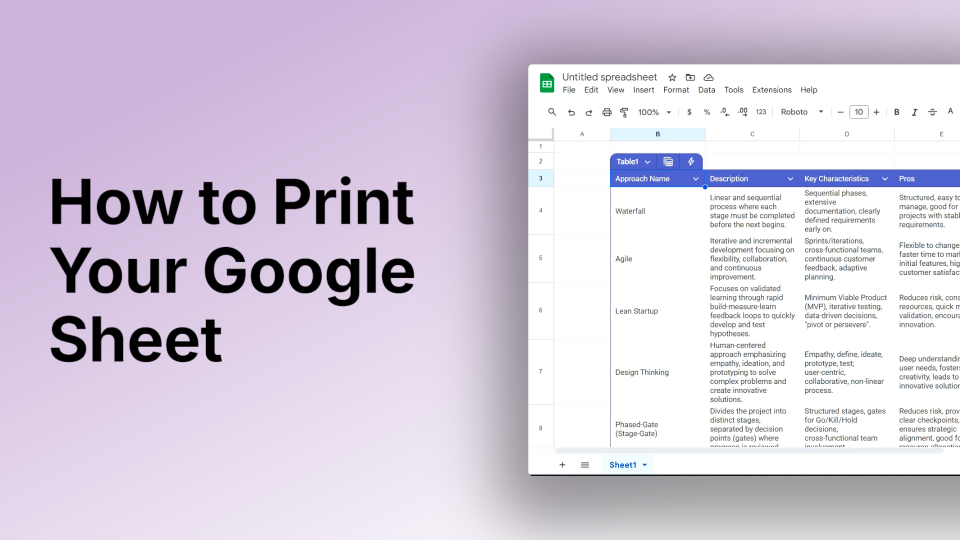Click the select-all corner box

coord(541,134)
